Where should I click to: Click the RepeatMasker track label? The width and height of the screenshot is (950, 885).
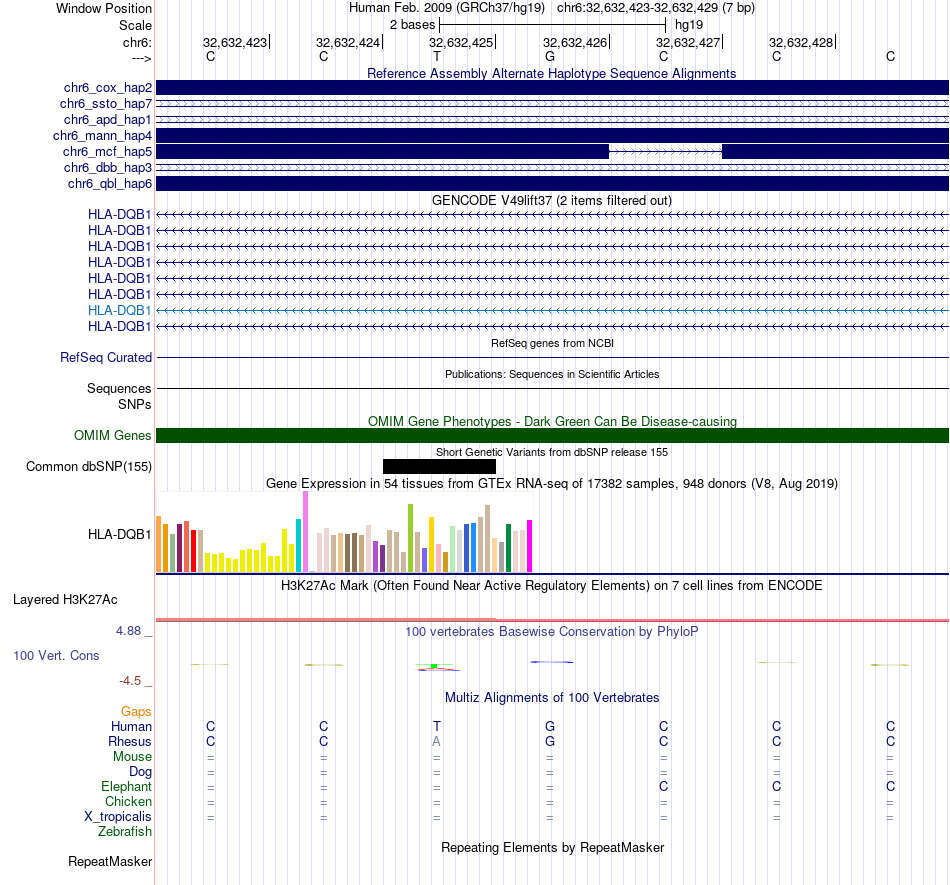110,861
